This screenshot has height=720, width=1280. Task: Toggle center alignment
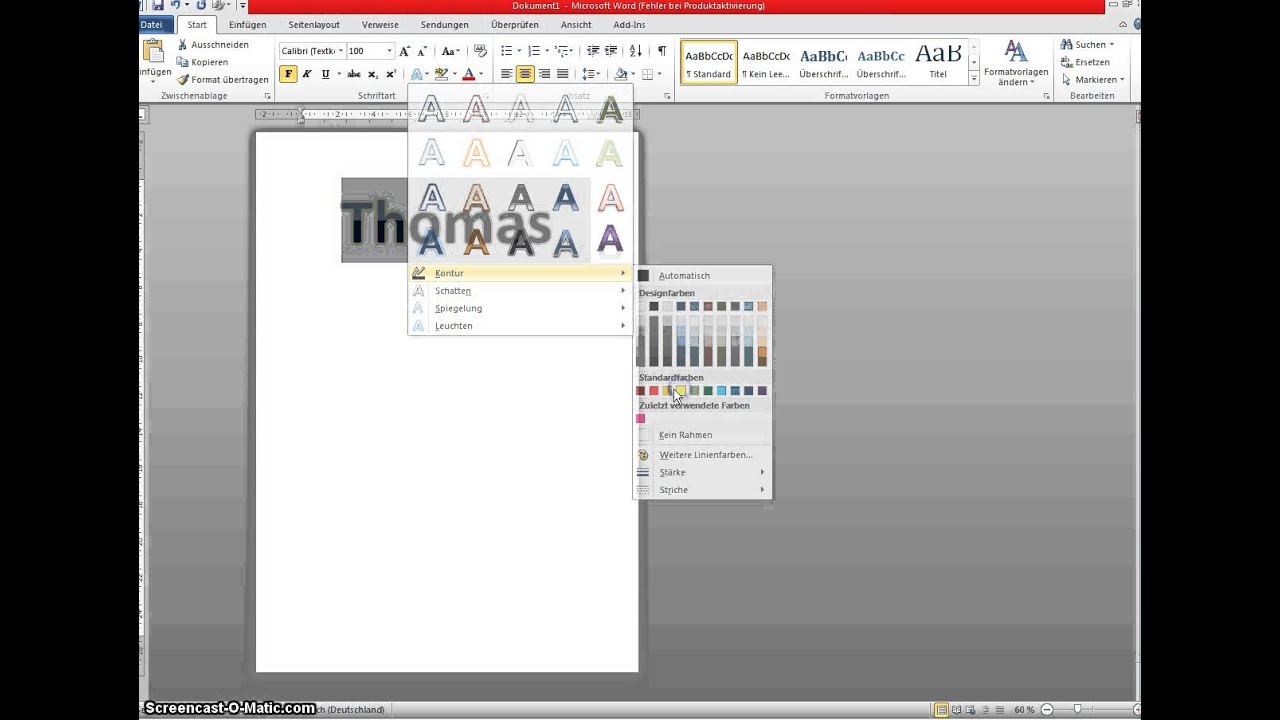[x=525, y=74]
